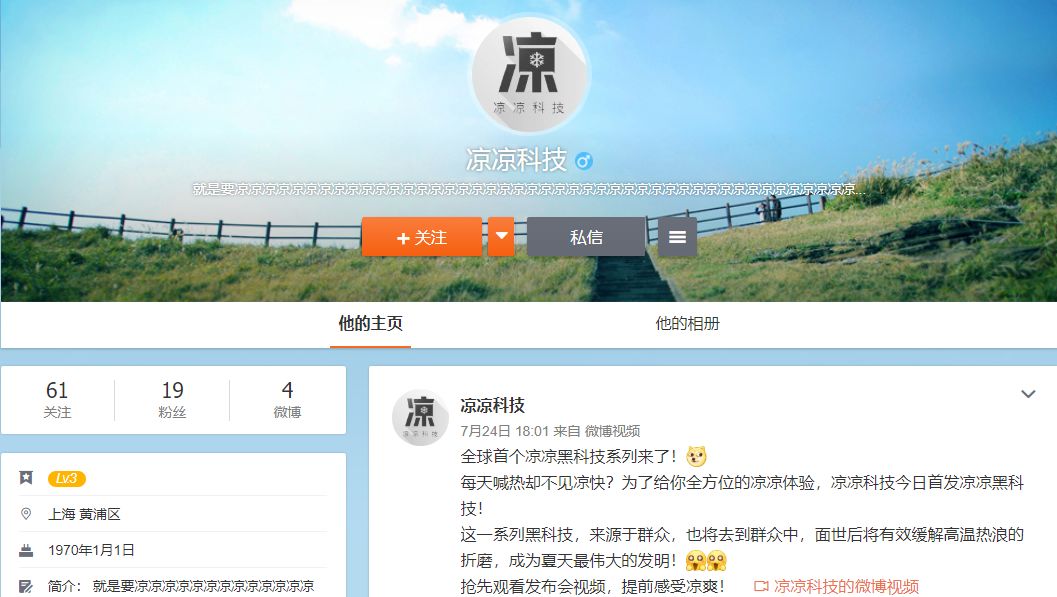Click the 凉凉科技 profile avatar in header

coord(530,74)
